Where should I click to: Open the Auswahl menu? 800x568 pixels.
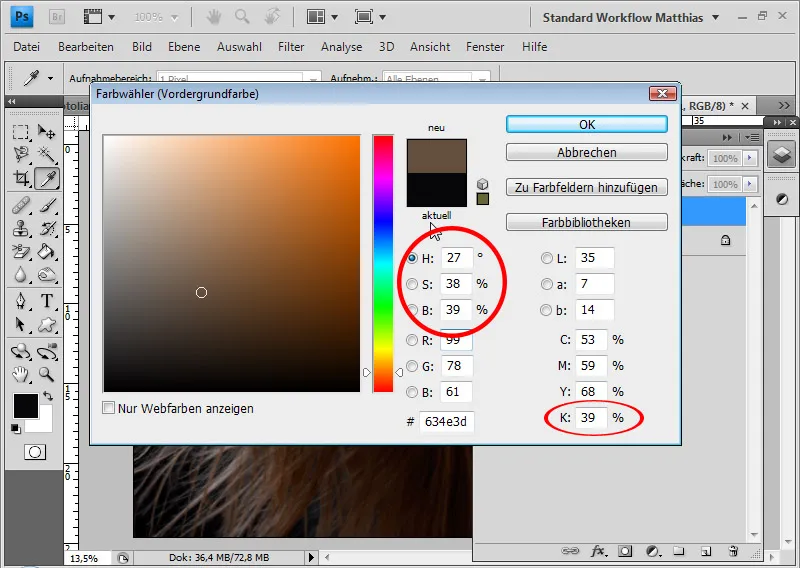point(239,47)
